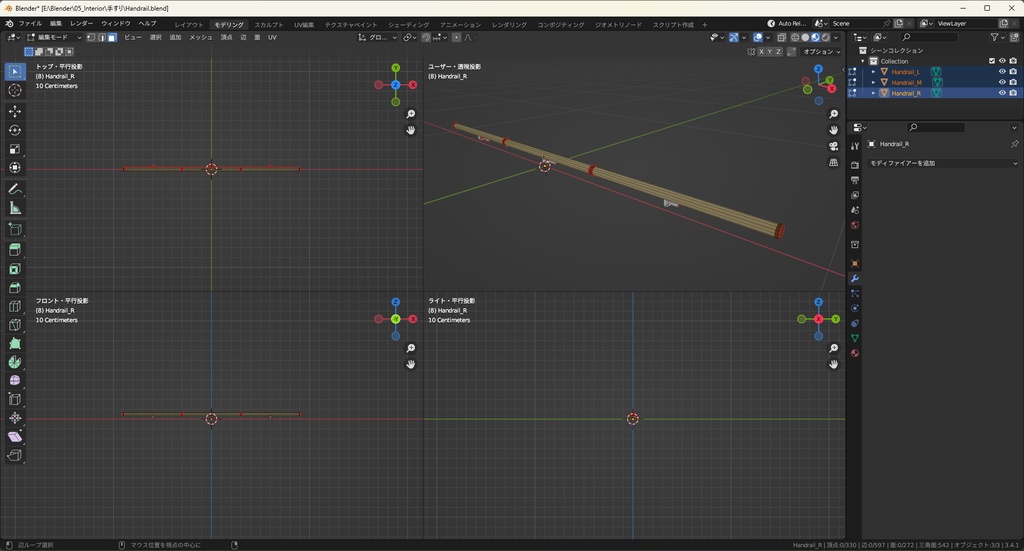Switch to the スカルプト workspace tab
This screenshot has width=1024, height=551.
pos(268,24)
